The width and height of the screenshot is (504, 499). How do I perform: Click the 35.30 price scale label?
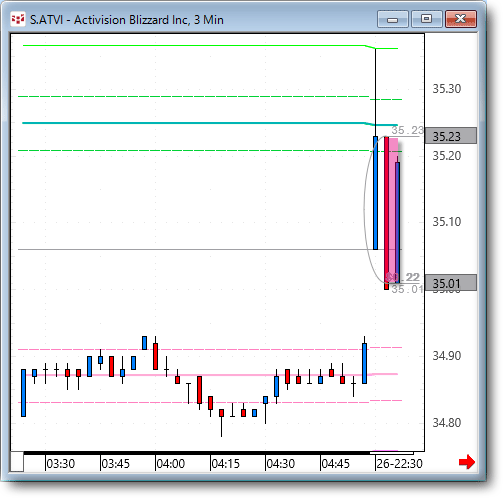[x=447, y=89]
